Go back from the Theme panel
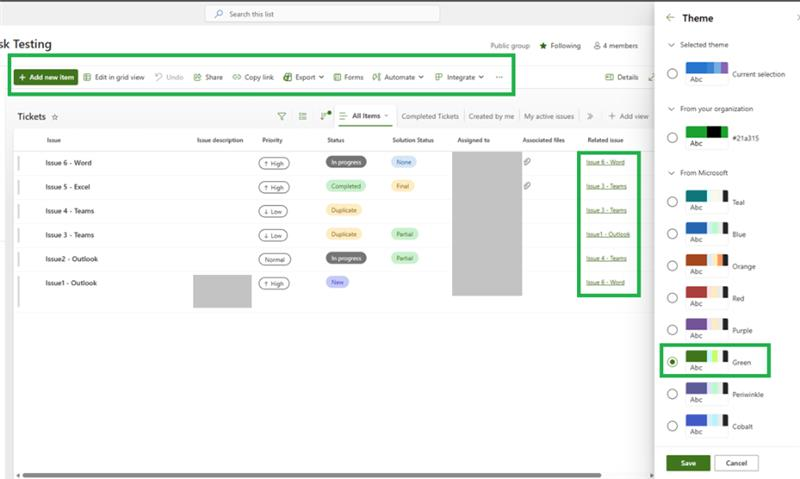The height and width of the screenshot is (479, 800). (x=670, y=18)
